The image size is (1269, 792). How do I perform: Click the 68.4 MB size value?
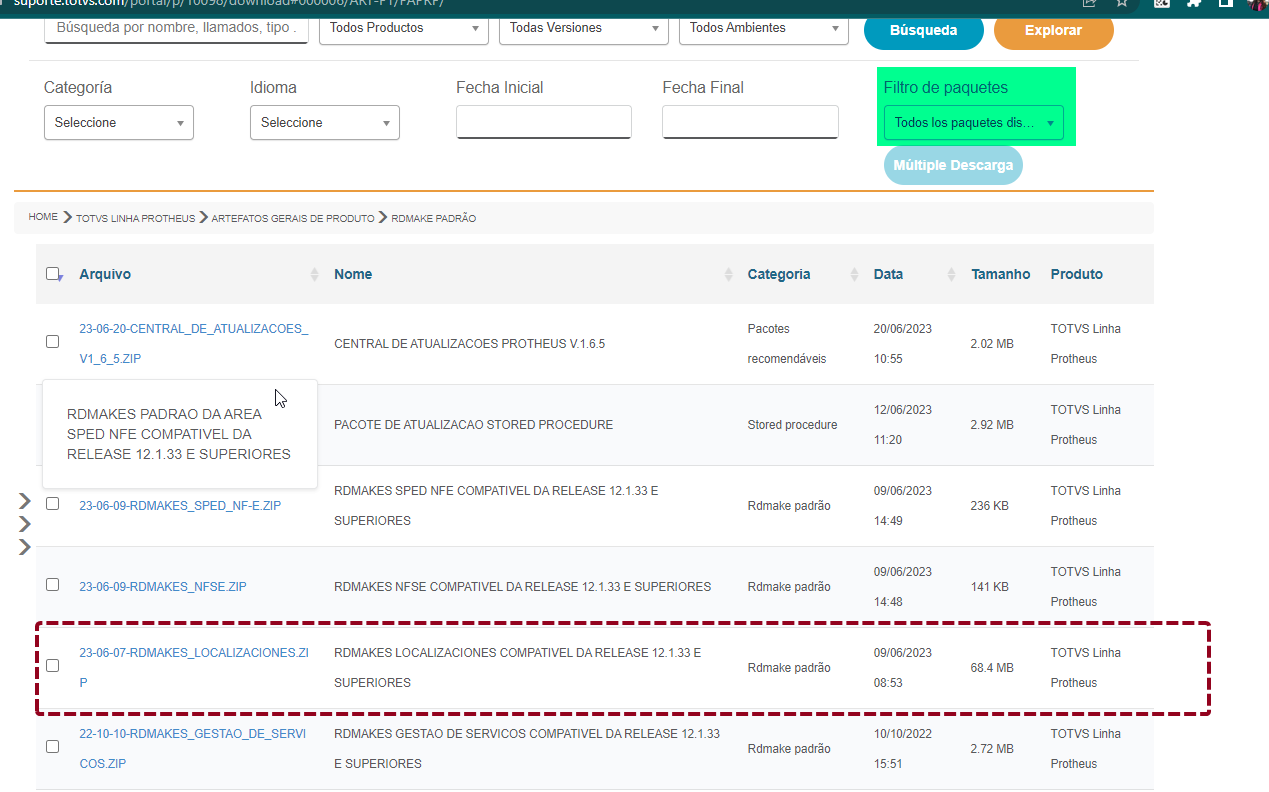(992, 668)
